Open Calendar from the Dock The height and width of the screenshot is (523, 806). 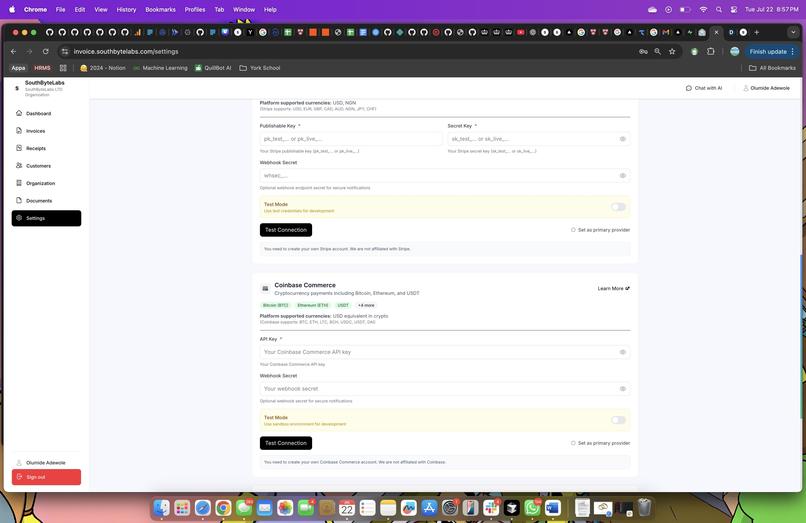tap(347, 508)
